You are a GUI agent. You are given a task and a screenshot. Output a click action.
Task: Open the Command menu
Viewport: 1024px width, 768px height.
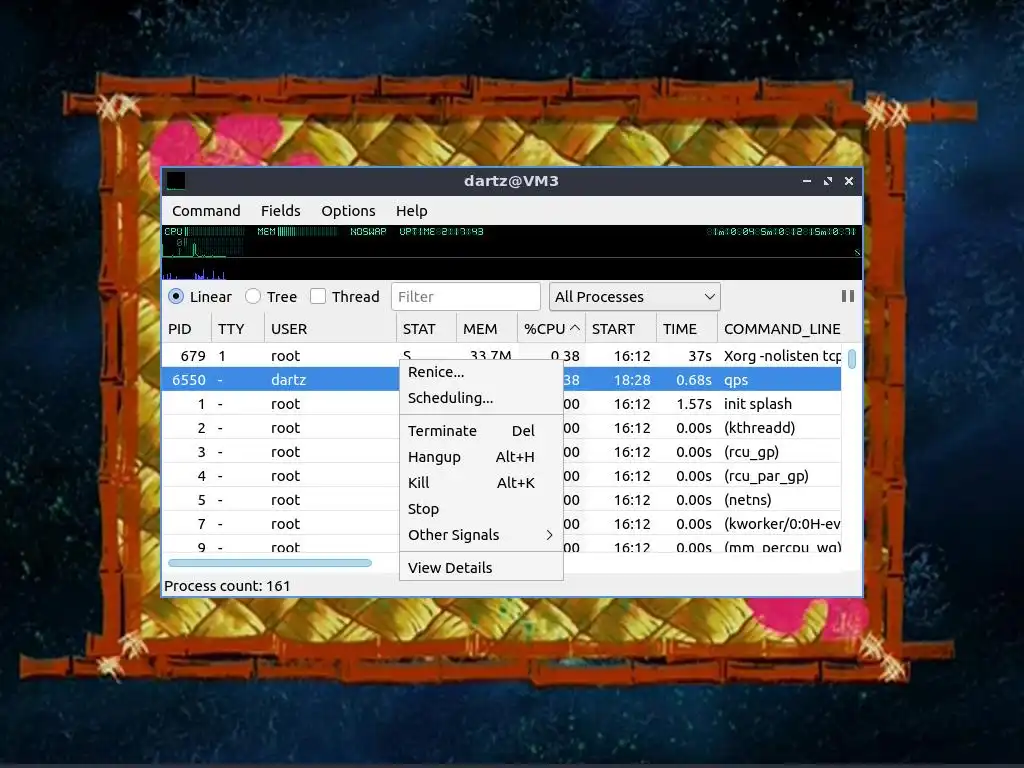coord(206,211)
